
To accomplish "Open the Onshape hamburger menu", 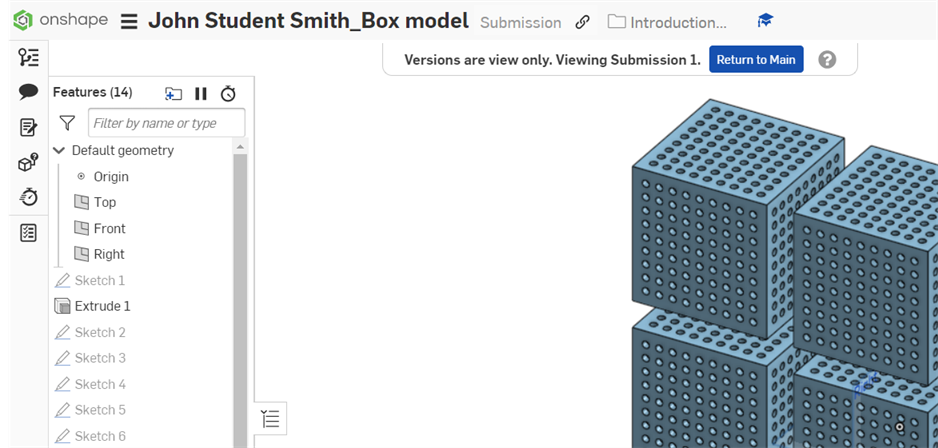I will point(129,21).
